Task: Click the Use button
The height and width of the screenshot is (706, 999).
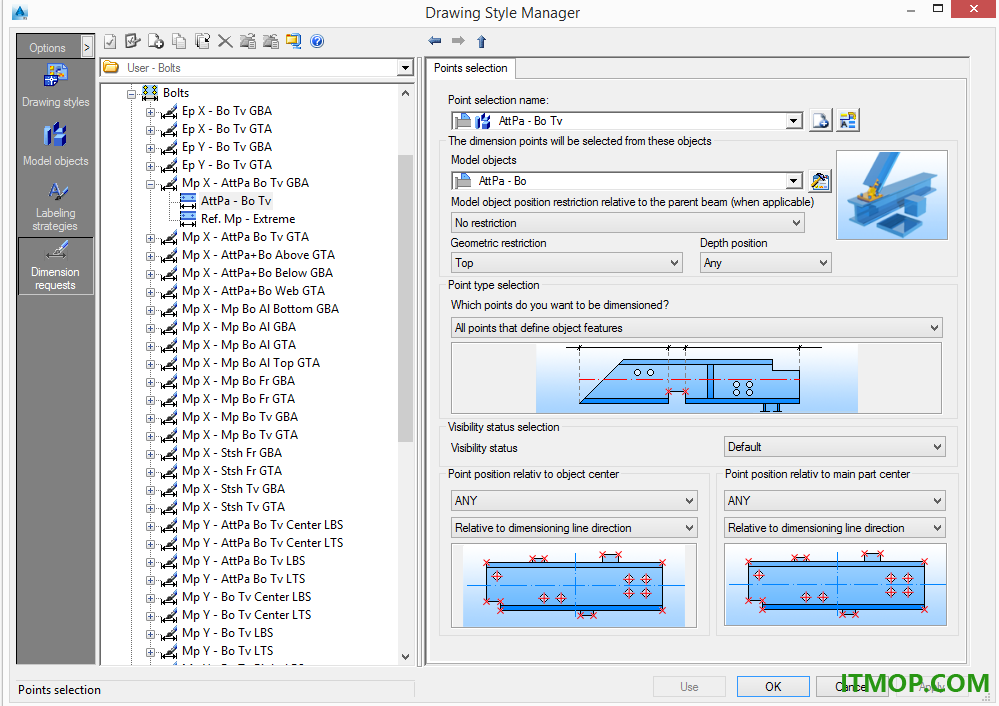Action: [689, 686]
